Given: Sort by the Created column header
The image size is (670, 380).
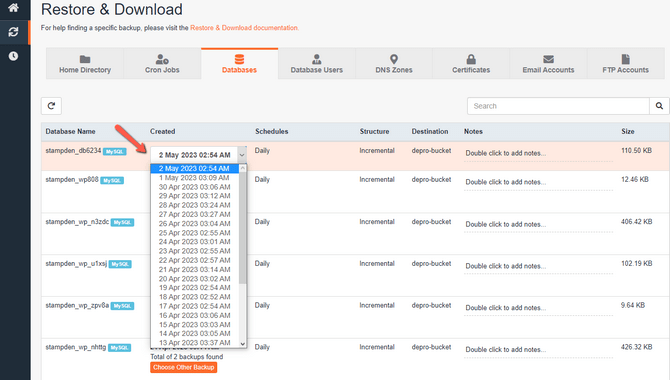Looking at the screenshot, I should coord(162,131).
